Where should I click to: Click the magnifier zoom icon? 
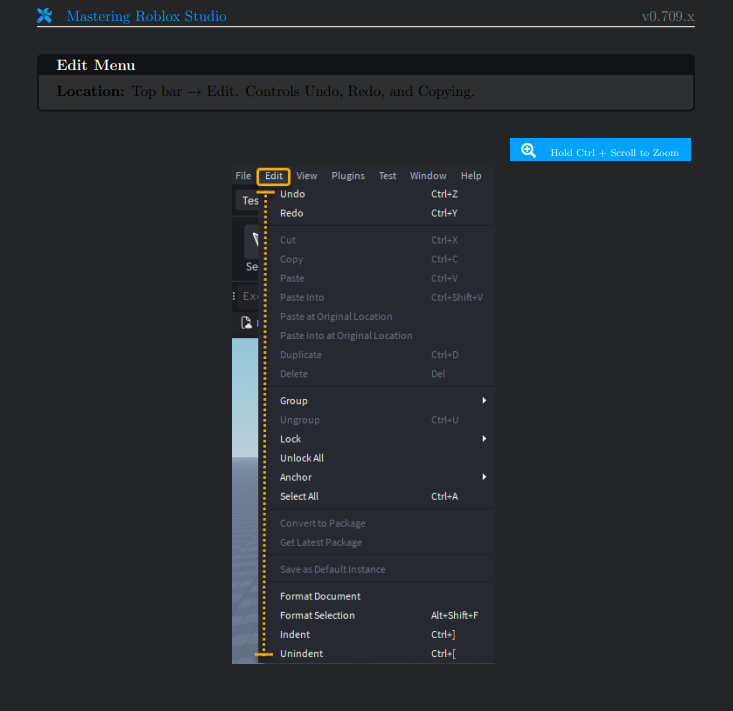point(529,151)
